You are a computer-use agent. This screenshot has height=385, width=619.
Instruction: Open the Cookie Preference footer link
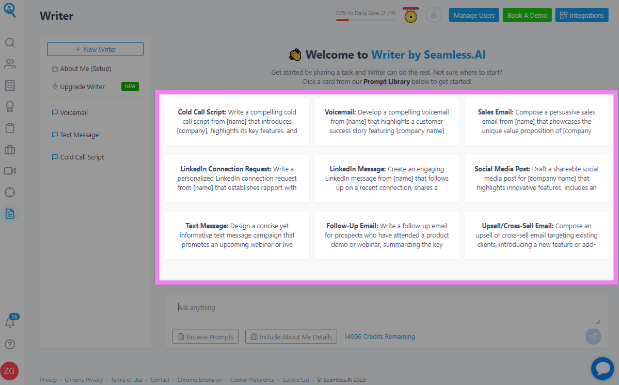tap(252, 380)
